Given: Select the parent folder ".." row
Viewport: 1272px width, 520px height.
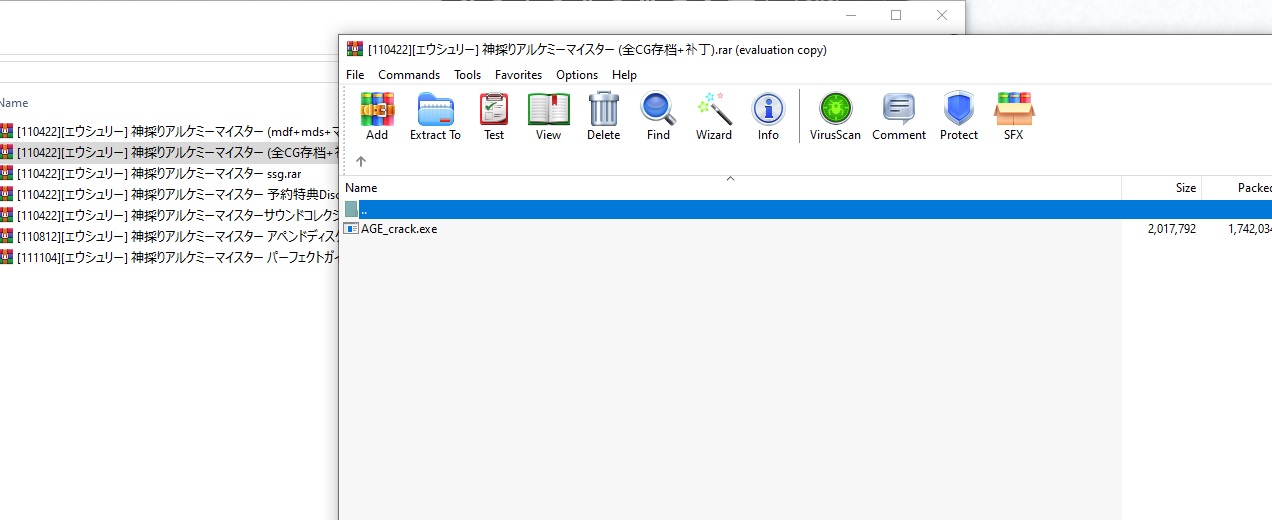Looking at the screenshot, I should [805, 209].
